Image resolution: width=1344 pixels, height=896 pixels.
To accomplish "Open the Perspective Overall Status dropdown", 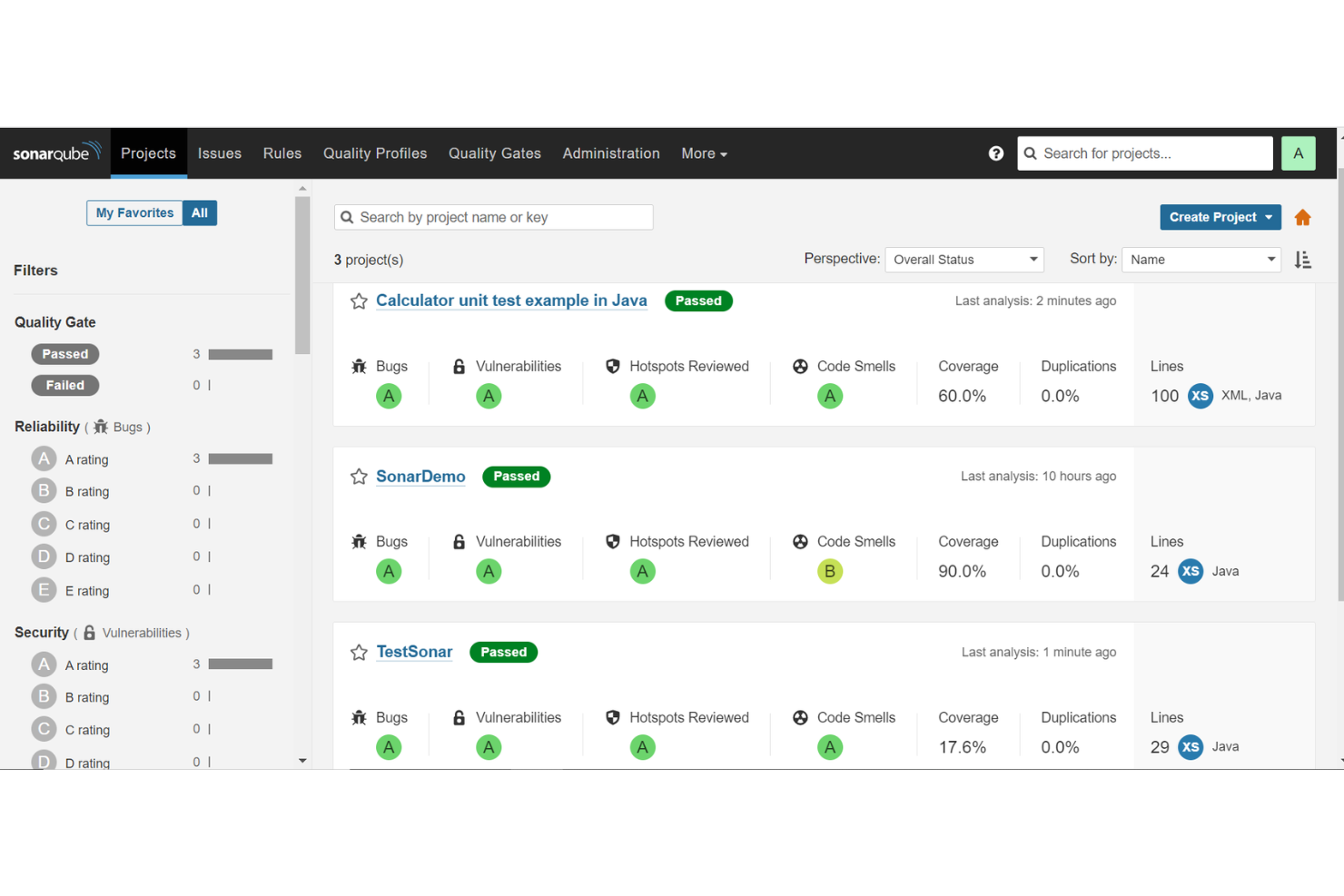I will click(964, 260).
